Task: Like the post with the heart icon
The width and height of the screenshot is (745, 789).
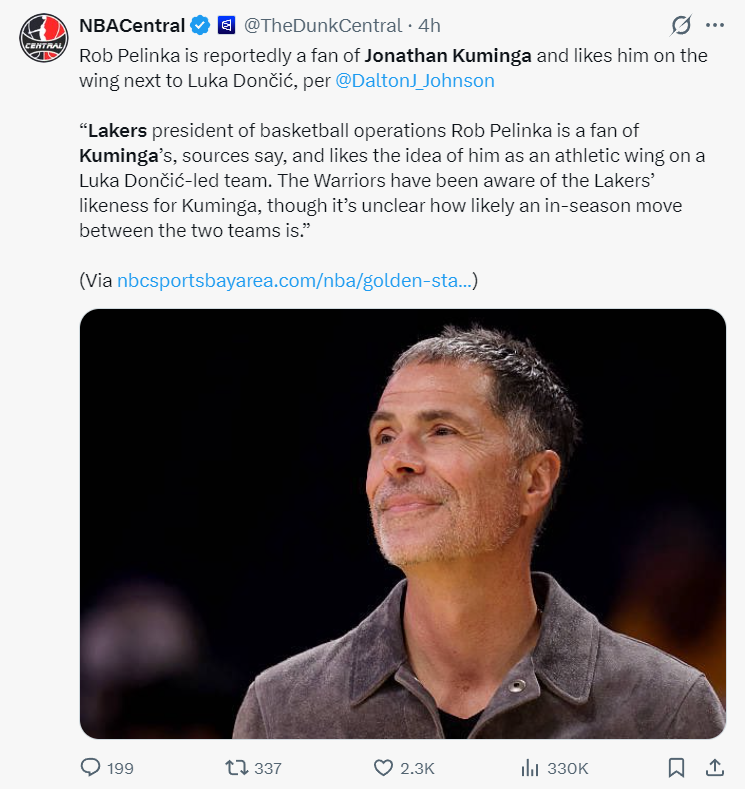Action: coord(383,767)
